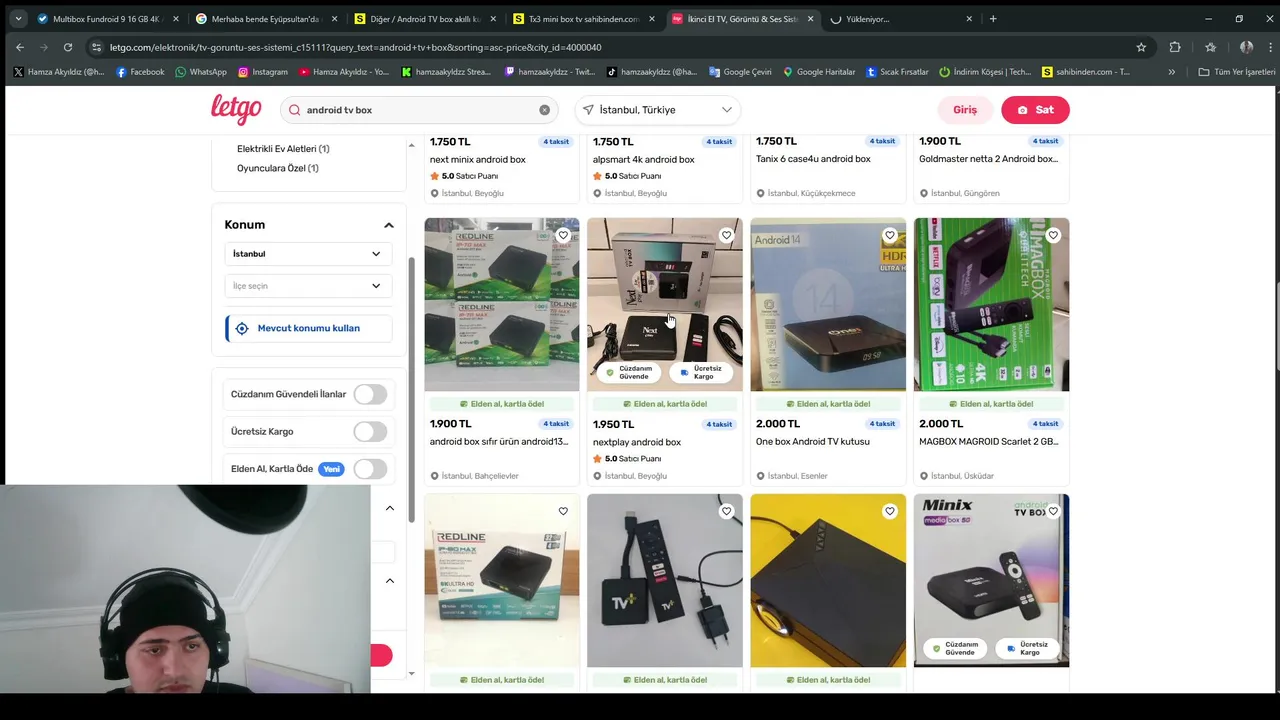The image size is (1280, 720).
Task: Toggle Elden Al, Kartla Öde switch
Action: [x=370, y=469]
